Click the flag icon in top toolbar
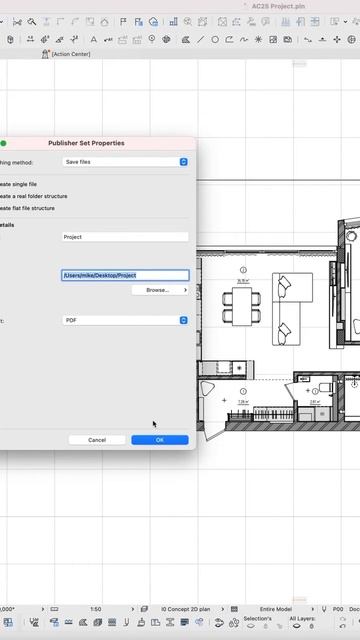The height and width of the screenshot is (640, 360). pos(123,22)
